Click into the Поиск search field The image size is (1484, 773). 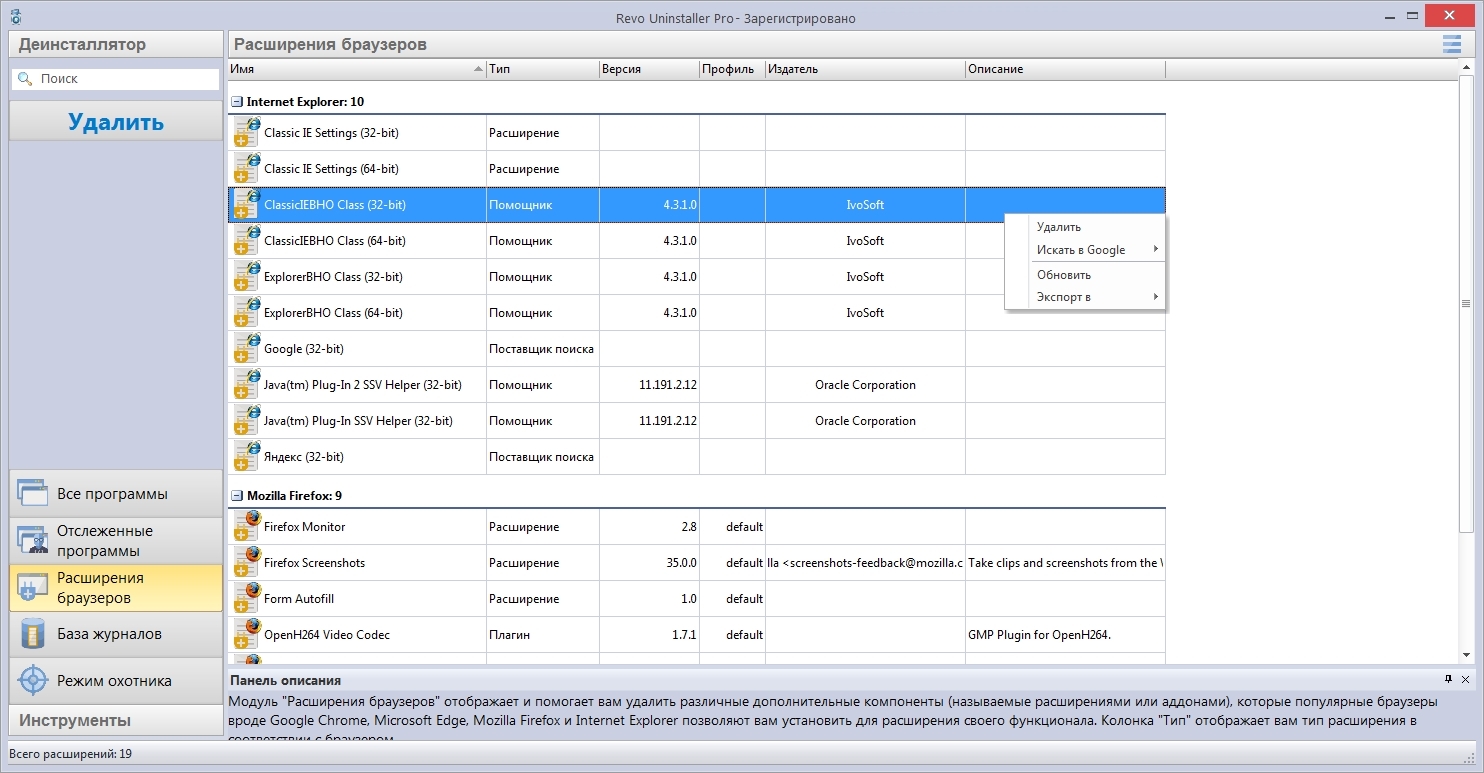pyautogui.click(x=116, y=78)
